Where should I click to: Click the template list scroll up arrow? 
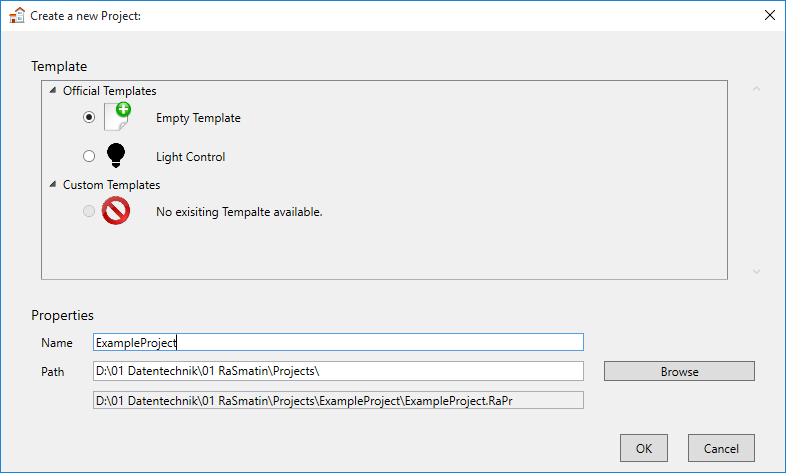pos(756,89)
